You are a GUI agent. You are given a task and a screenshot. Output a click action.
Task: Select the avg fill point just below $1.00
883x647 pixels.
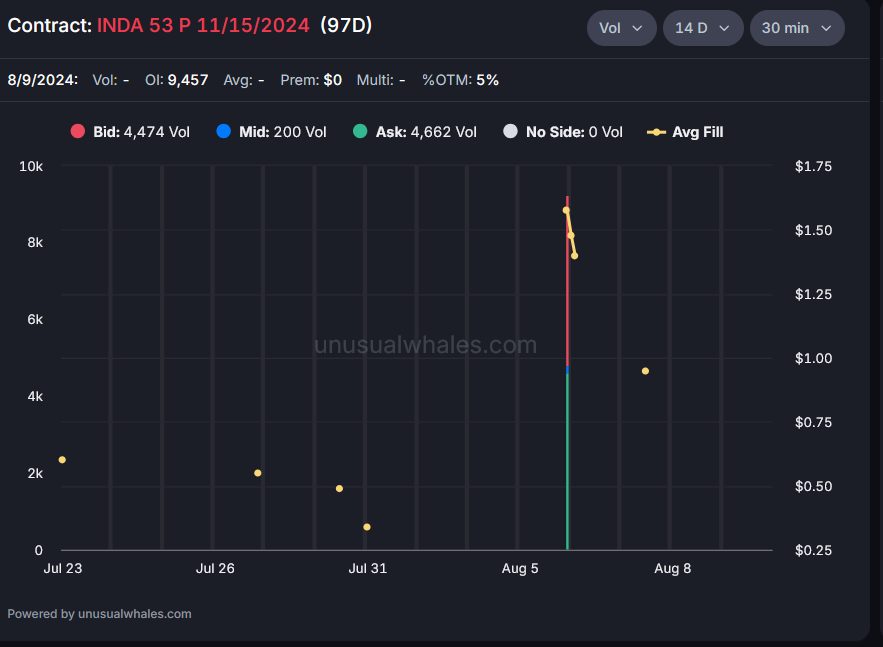[645, 371]
